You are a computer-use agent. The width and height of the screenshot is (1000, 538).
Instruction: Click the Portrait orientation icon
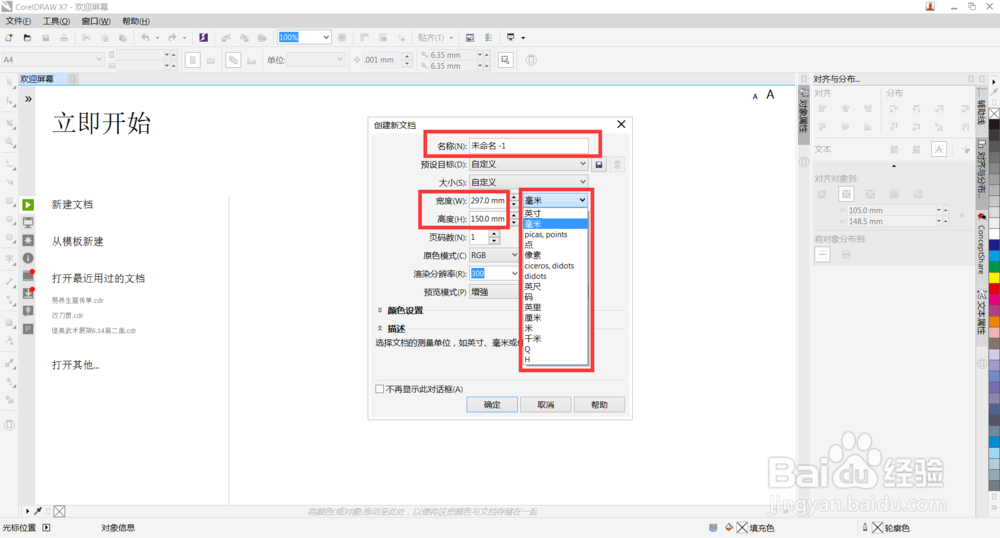(x=193, y=60)
